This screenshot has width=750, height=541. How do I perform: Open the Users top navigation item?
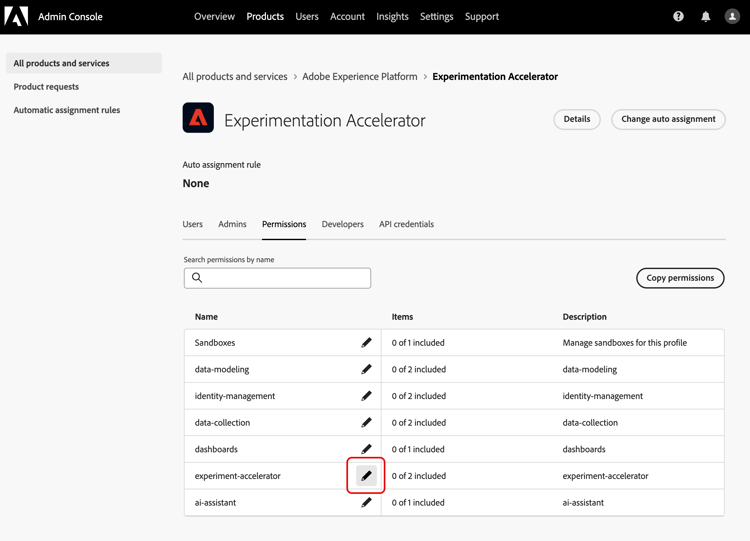[307, 17]
